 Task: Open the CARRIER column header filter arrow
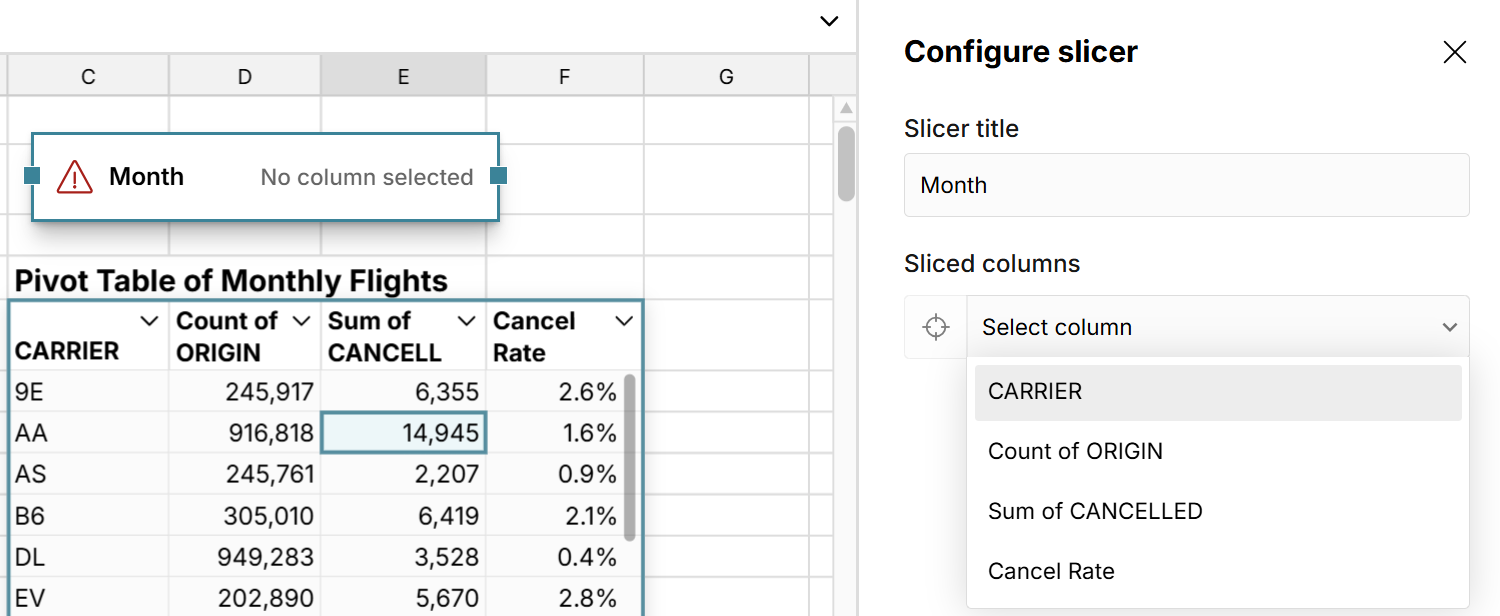click(149, 321)
